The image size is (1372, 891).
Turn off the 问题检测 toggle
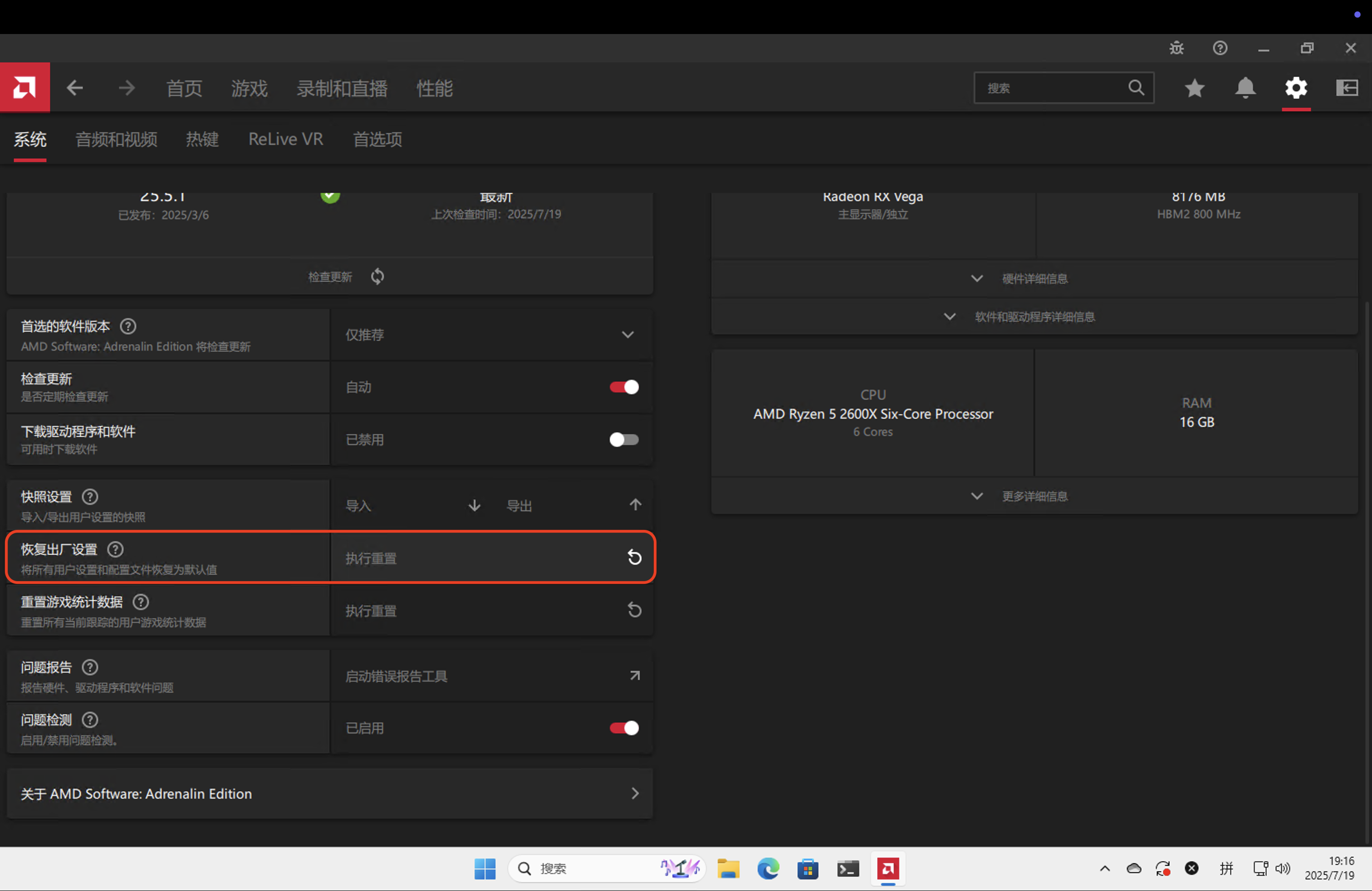(x=624, y=728)
